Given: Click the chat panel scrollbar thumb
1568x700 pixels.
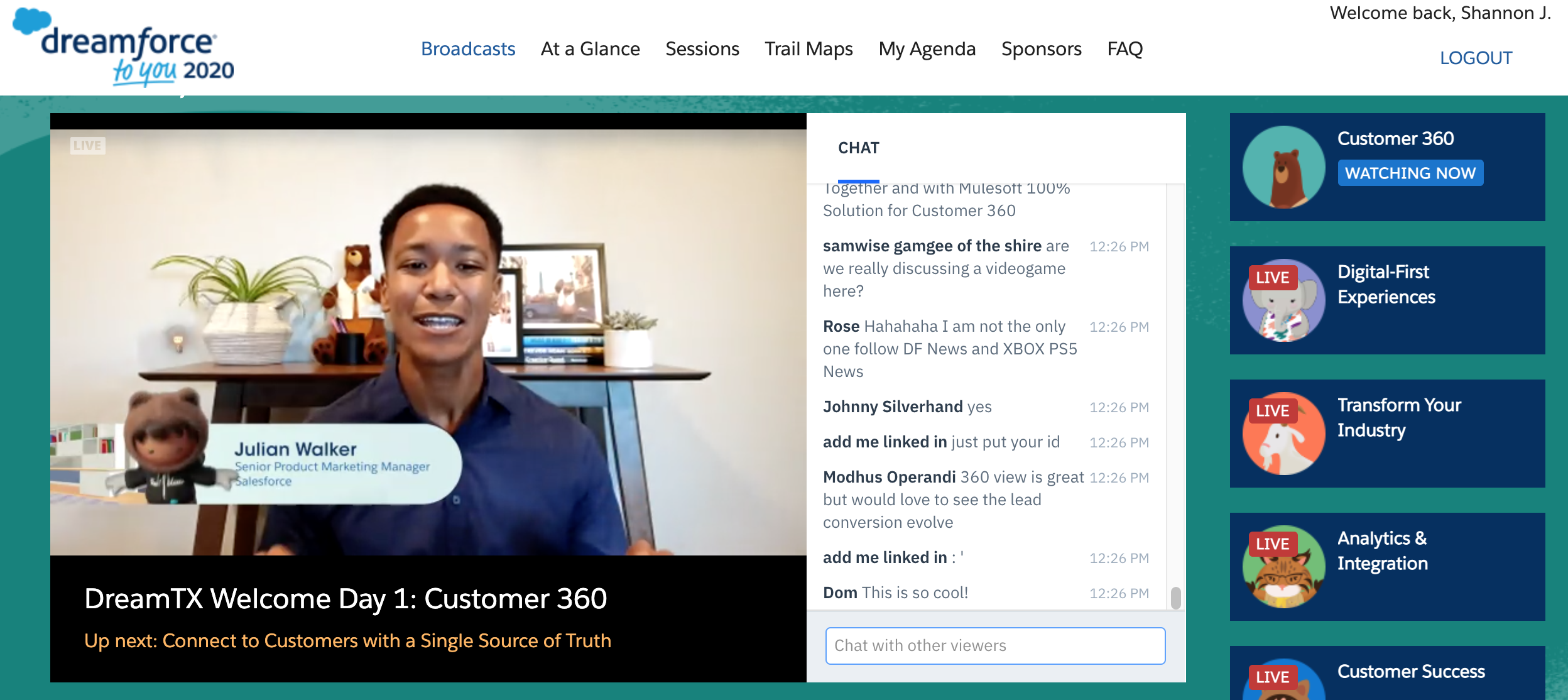Looking at the screenshot, I should point(1175,598).
